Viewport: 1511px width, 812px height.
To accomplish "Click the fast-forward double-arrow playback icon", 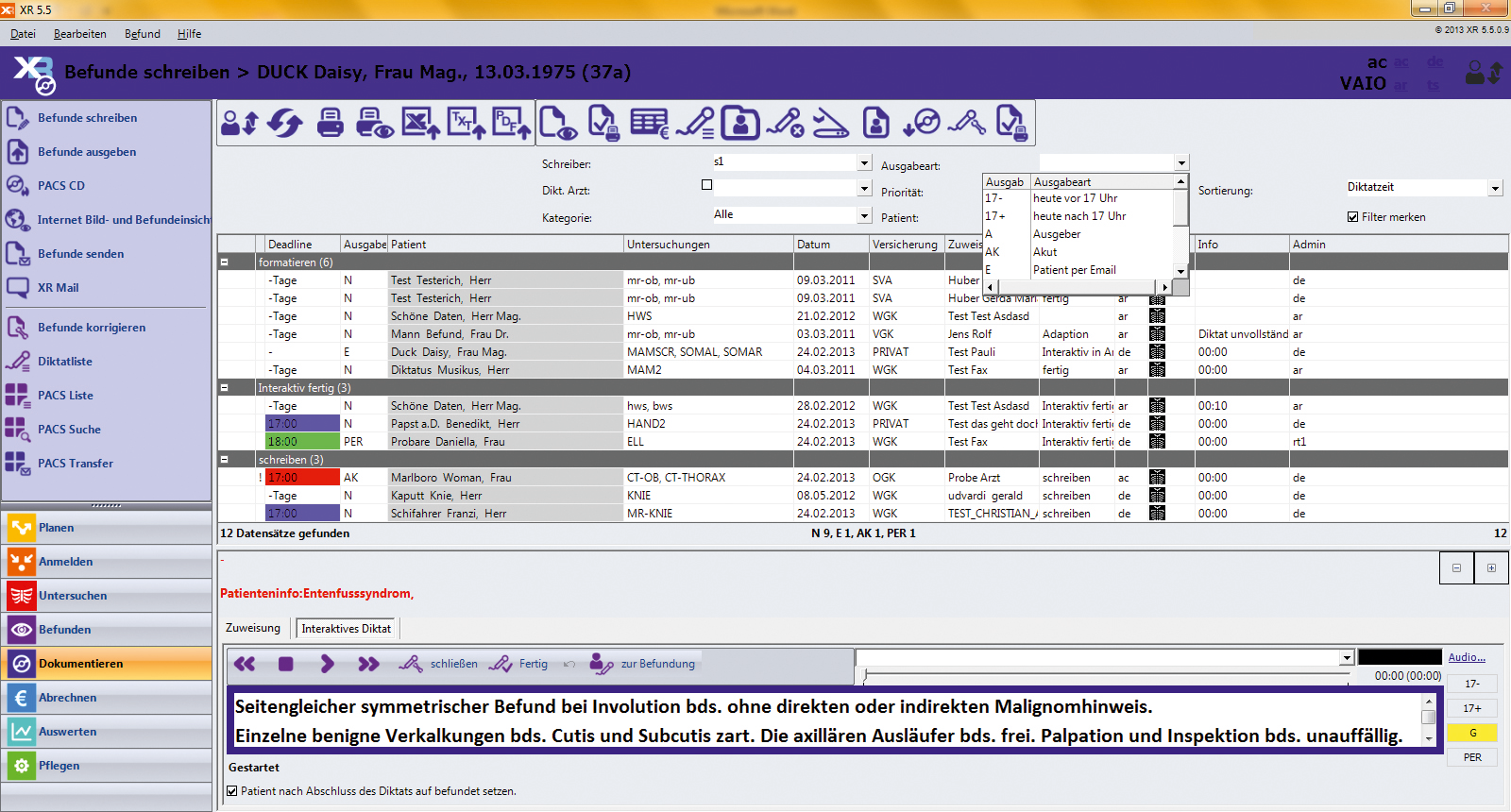I will pos(368,664).
